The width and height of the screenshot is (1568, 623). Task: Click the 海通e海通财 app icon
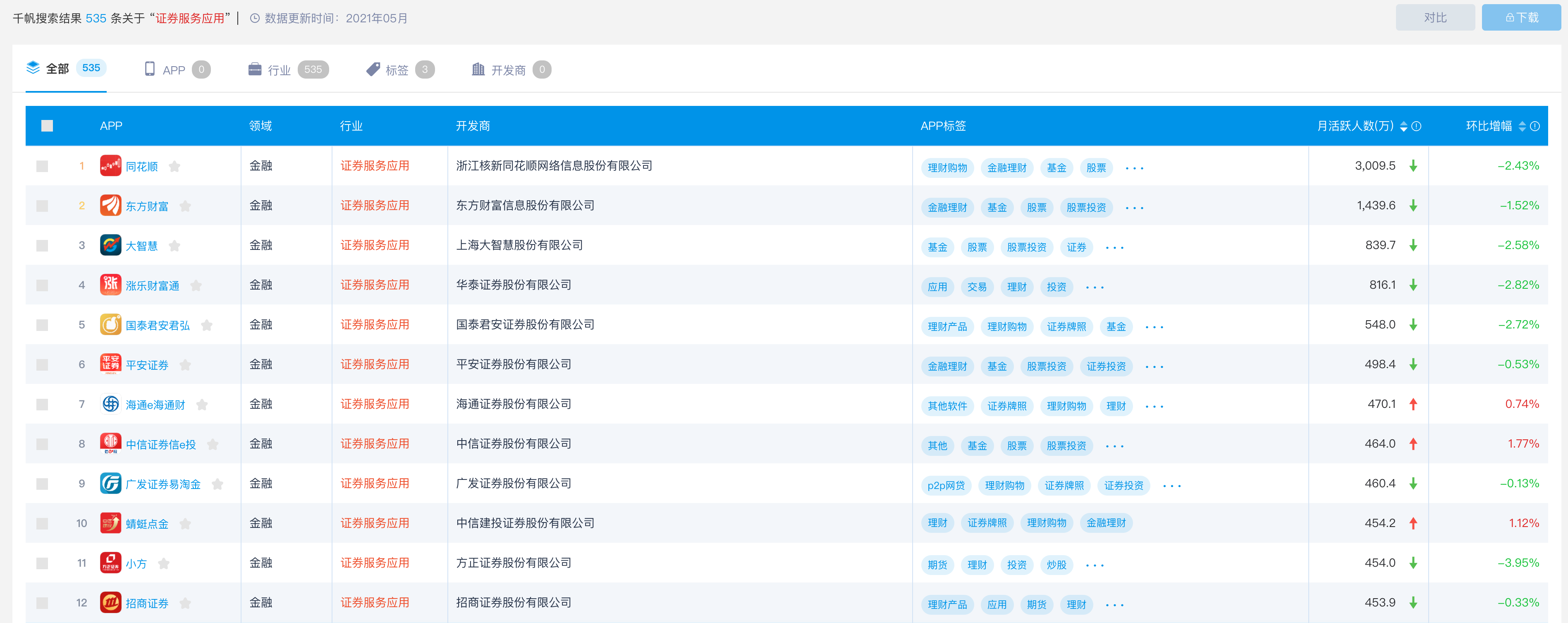click(x=110, y=404)
